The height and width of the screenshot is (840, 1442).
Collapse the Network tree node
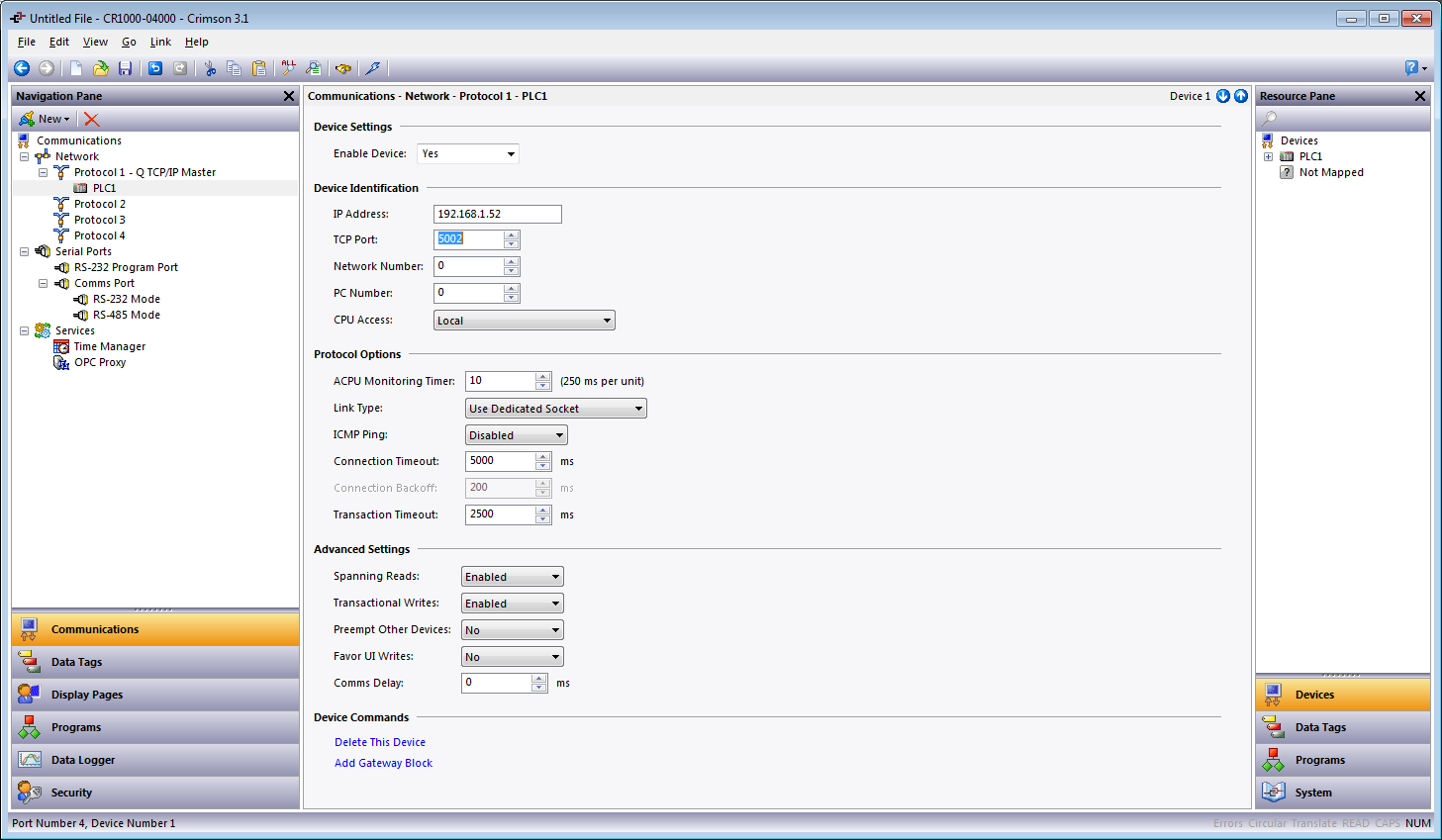pyautogui.click(x=24, y=156)
